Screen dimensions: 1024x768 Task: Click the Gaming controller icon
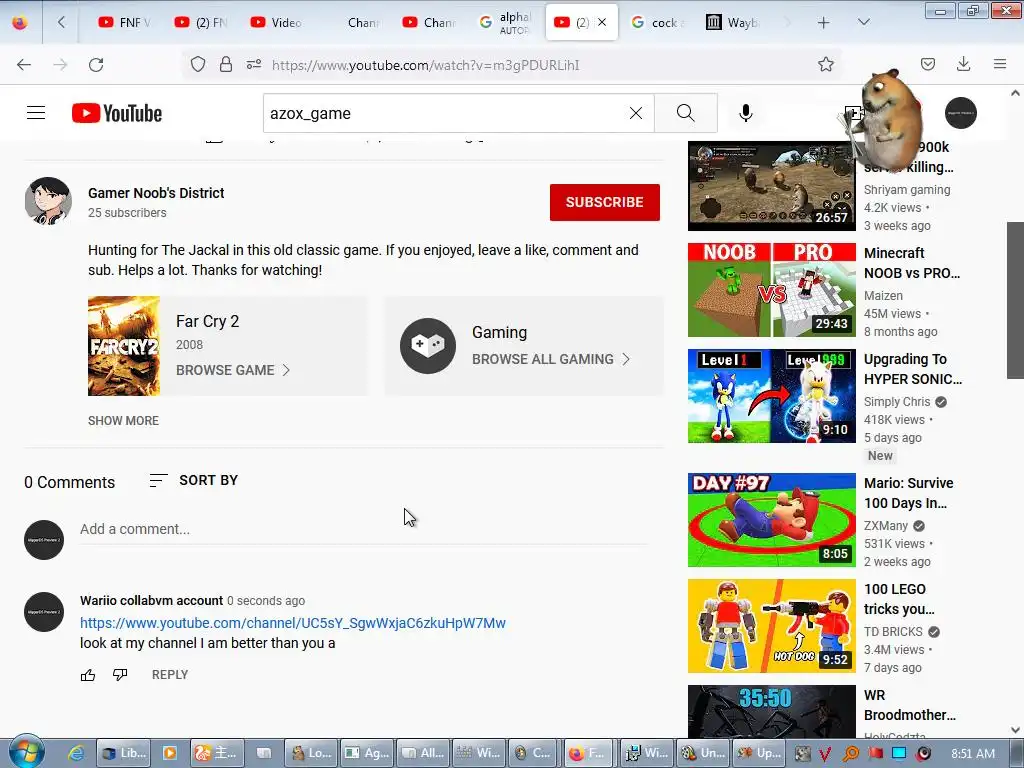coord(428,345)
